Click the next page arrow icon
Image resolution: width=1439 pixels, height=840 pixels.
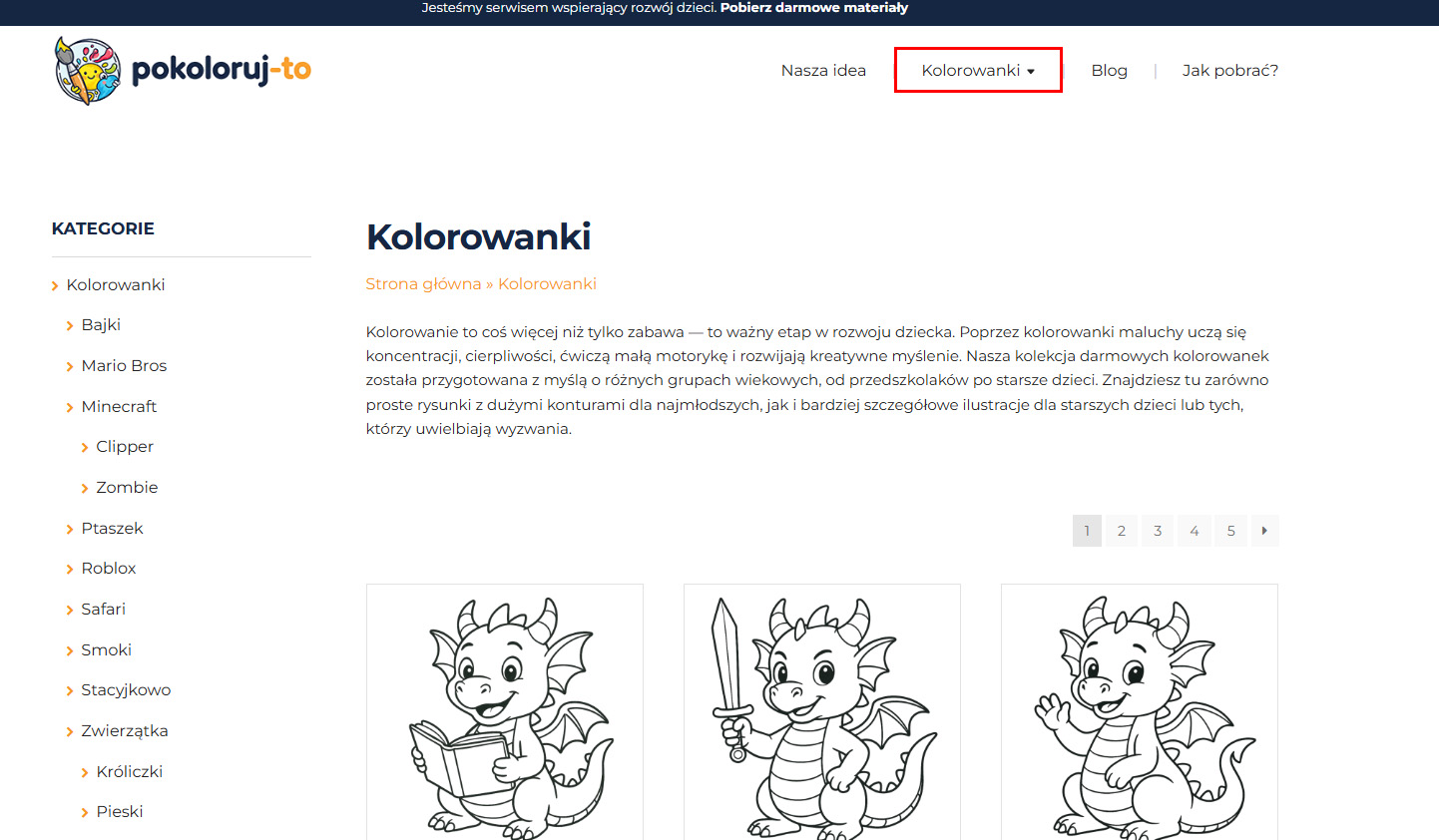(x=1264, y=531)
